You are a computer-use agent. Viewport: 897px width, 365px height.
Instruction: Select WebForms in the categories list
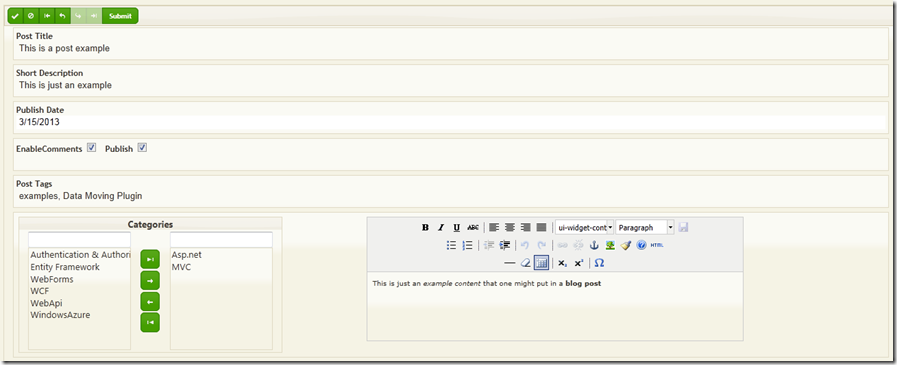tap(52, 279)
